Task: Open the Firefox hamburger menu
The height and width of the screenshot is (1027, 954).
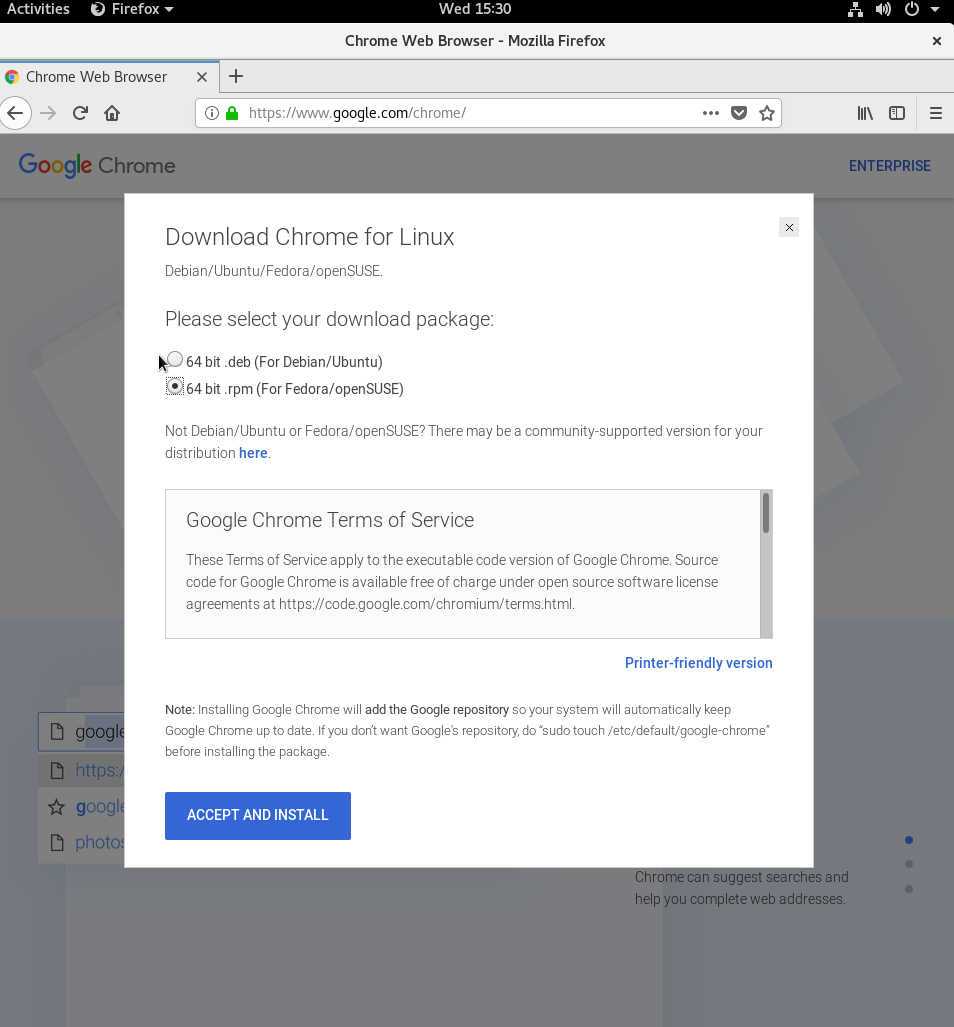Action: [936, 113]
